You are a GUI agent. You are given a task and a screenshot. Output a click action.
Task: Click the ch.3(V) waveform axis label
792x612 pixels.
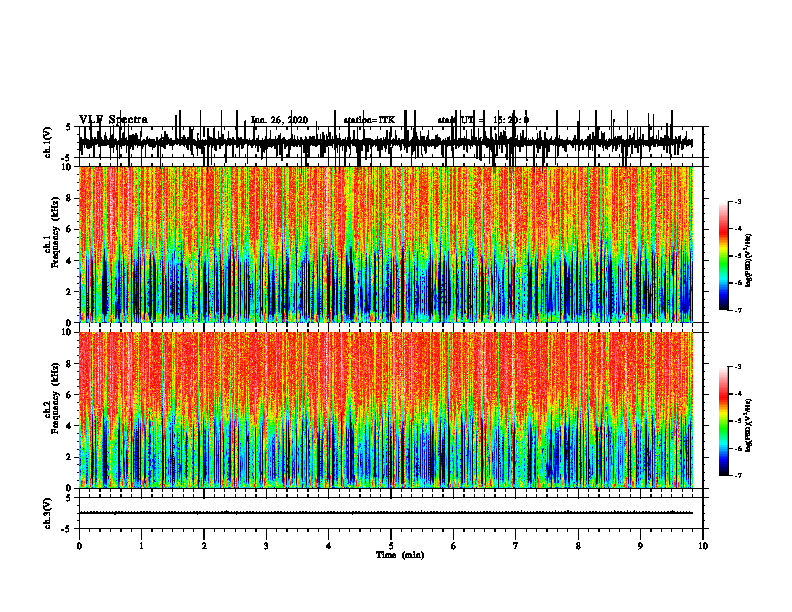coord(48,513)
